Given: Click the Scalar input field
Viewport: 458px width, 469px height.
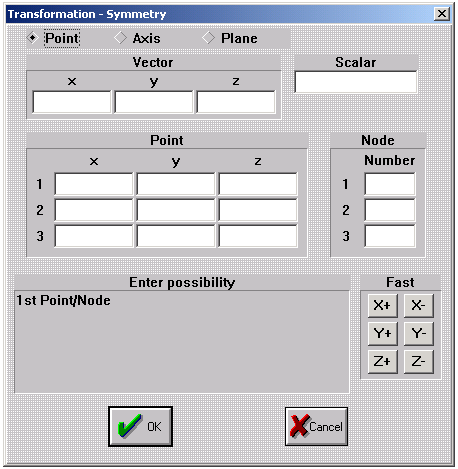Looking at the screenshot, I should [x=356, y=82].
